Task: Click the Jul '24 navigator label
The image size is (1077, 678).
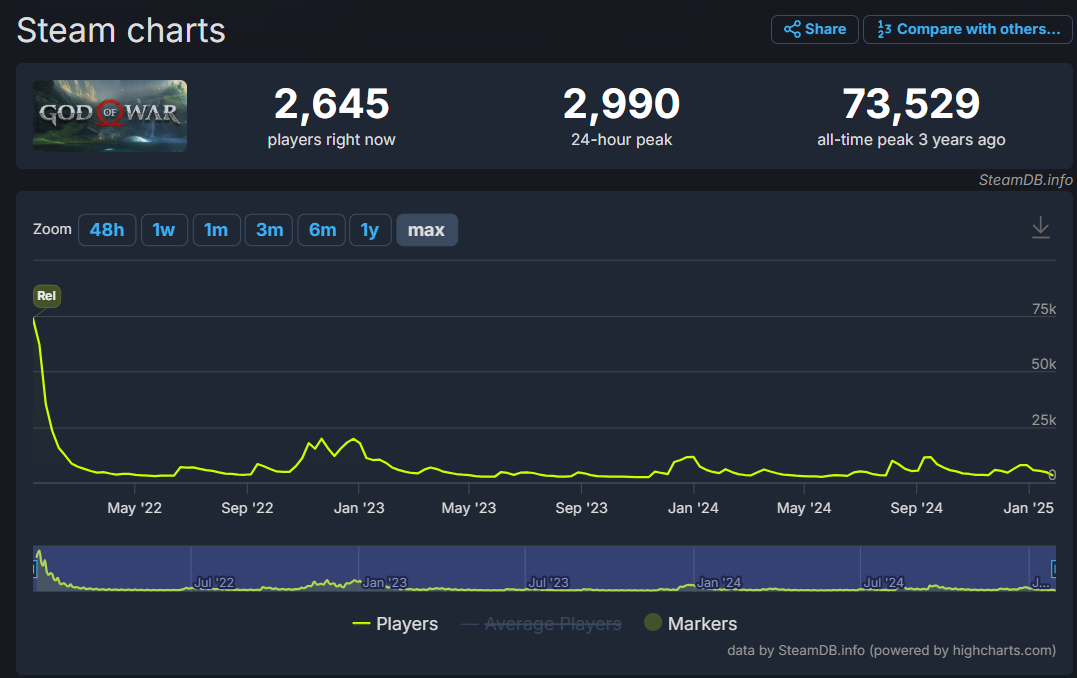Action: coord(884,583)
